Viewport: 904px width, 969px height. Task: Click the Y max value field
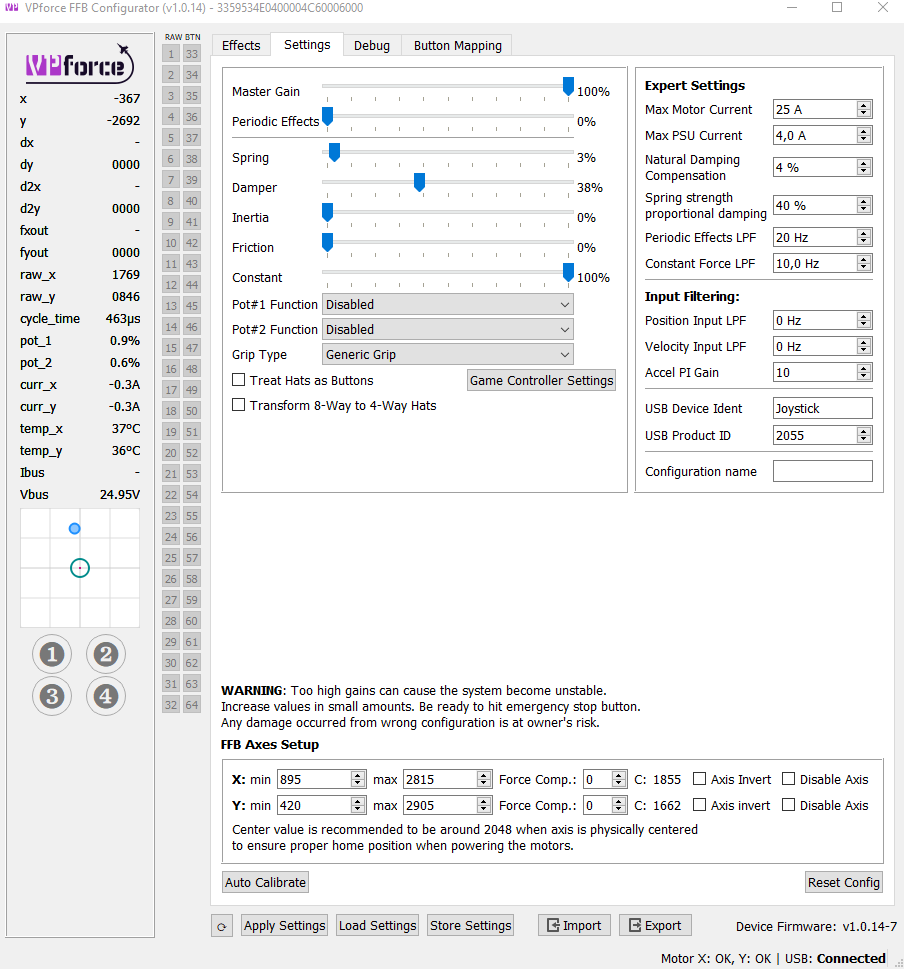click(447, 805)
